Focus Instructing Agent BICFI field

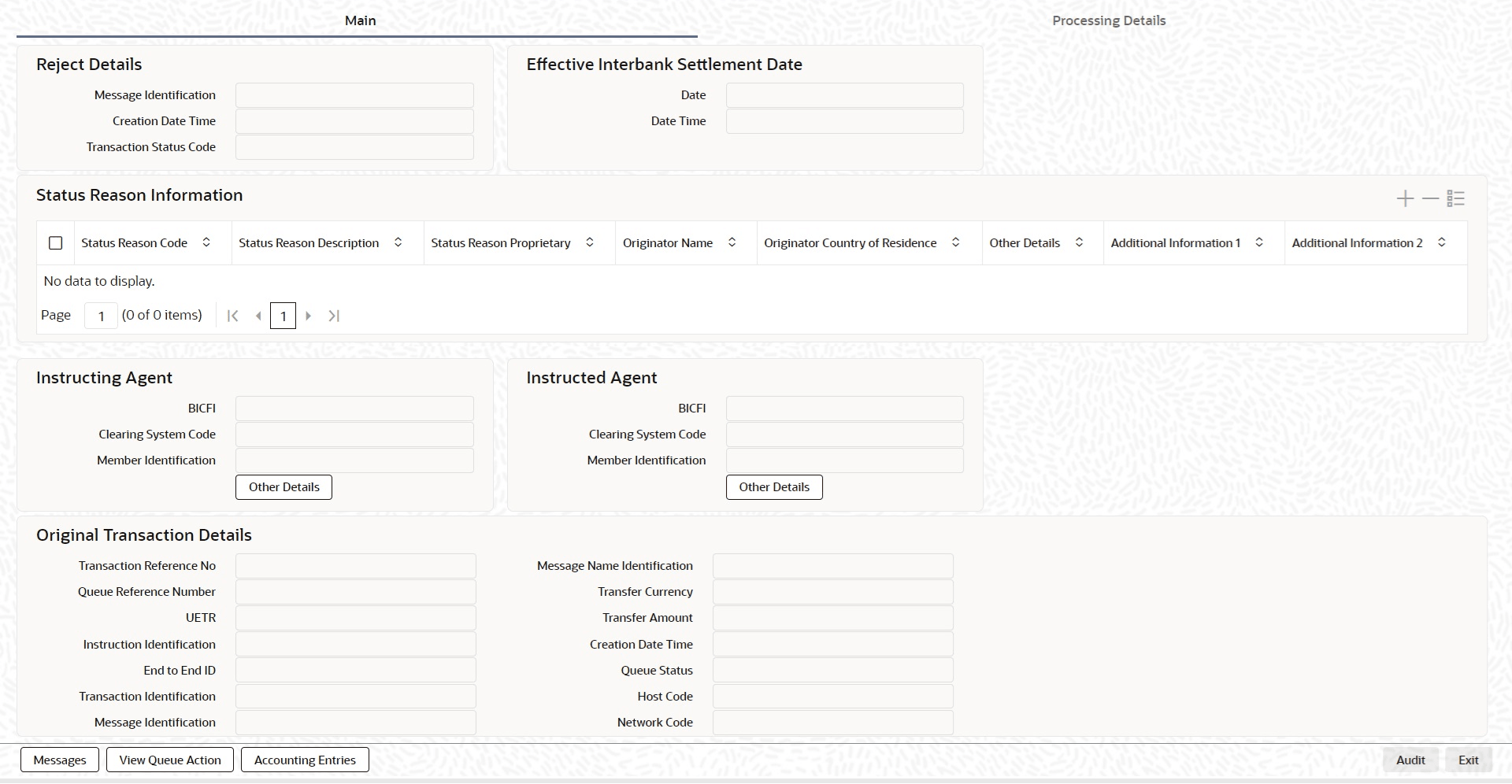click(354, 409)
